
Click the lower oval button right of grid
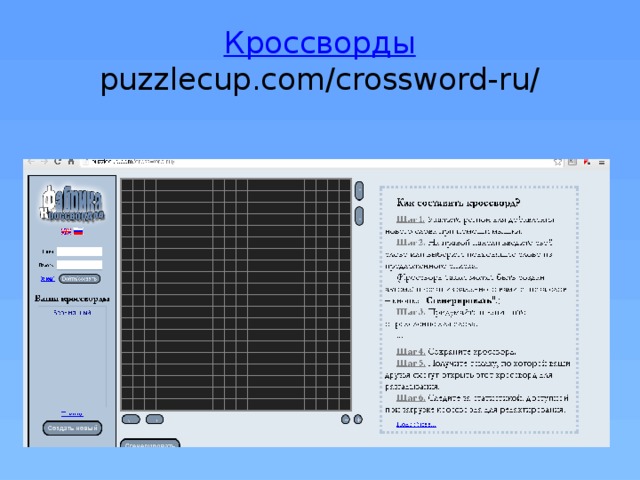click(x=359, y=216)
